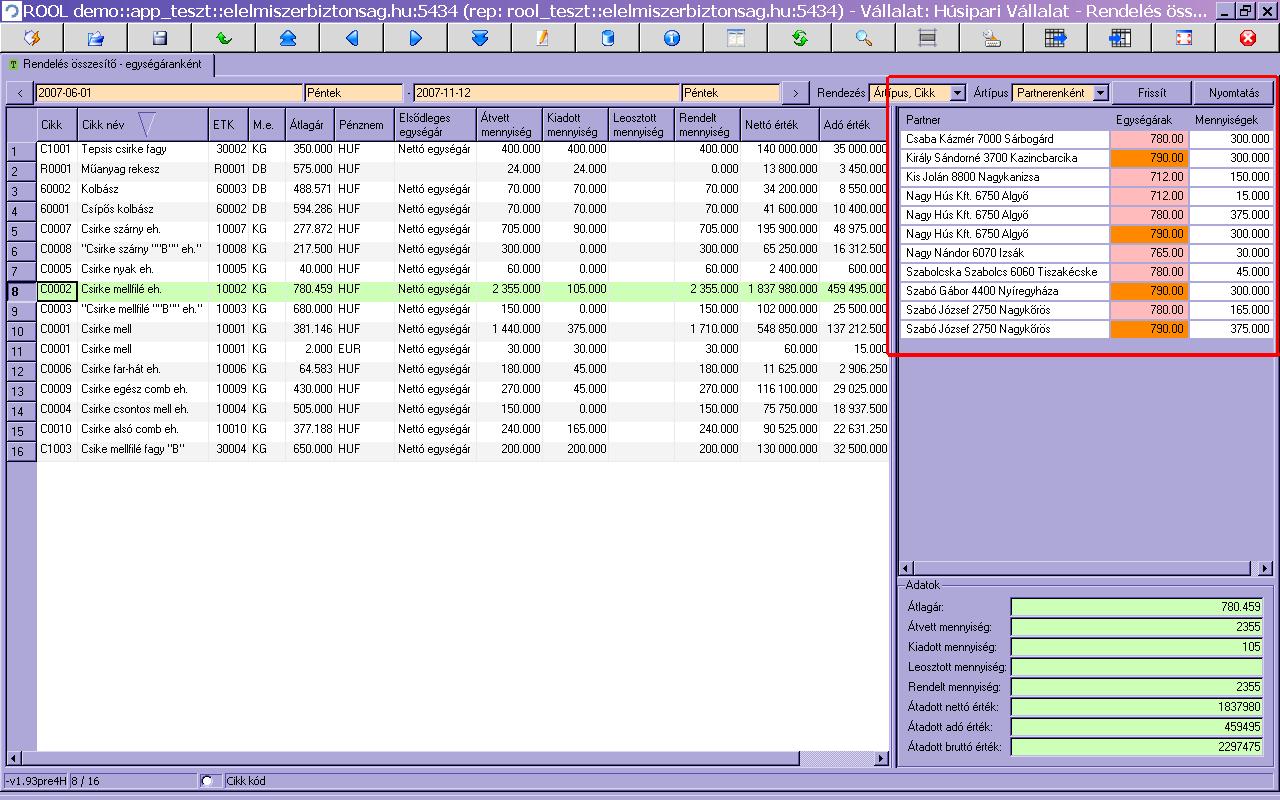Click the blue info circle toolbar icon
Image resolution: width=1280 pixels, height=800 pixels.
tap(671, 38)
